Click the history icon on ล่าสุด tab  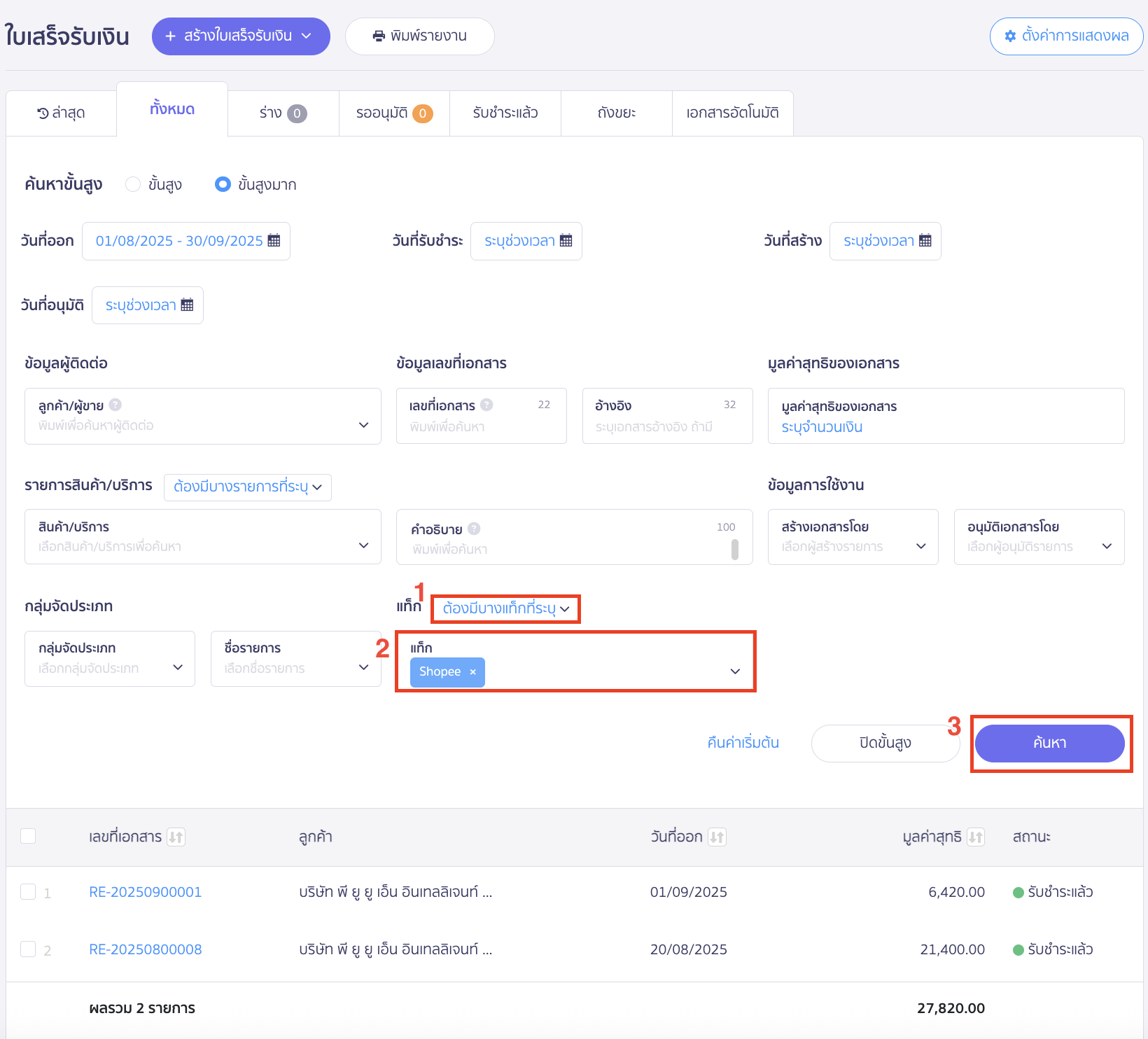pyautogui.click(x=43, y=113)
